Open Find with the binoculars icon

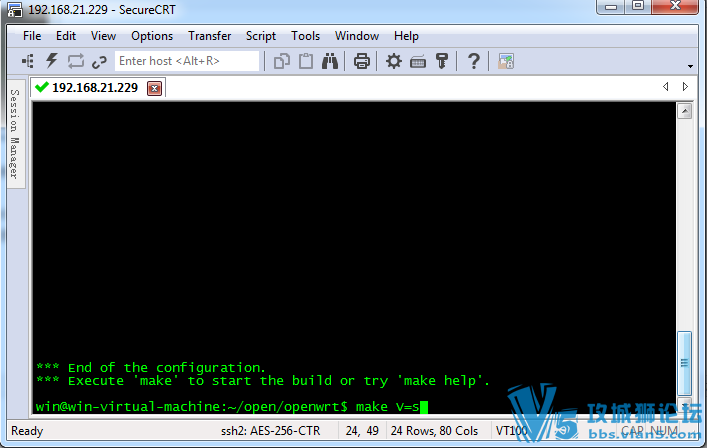330,61
